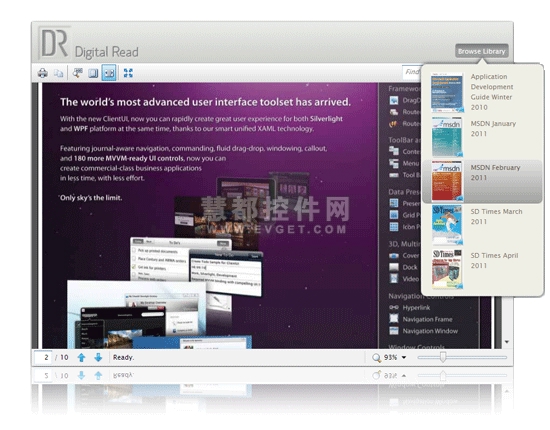Click the Tool Bar icon in page

tap(394, 175)
